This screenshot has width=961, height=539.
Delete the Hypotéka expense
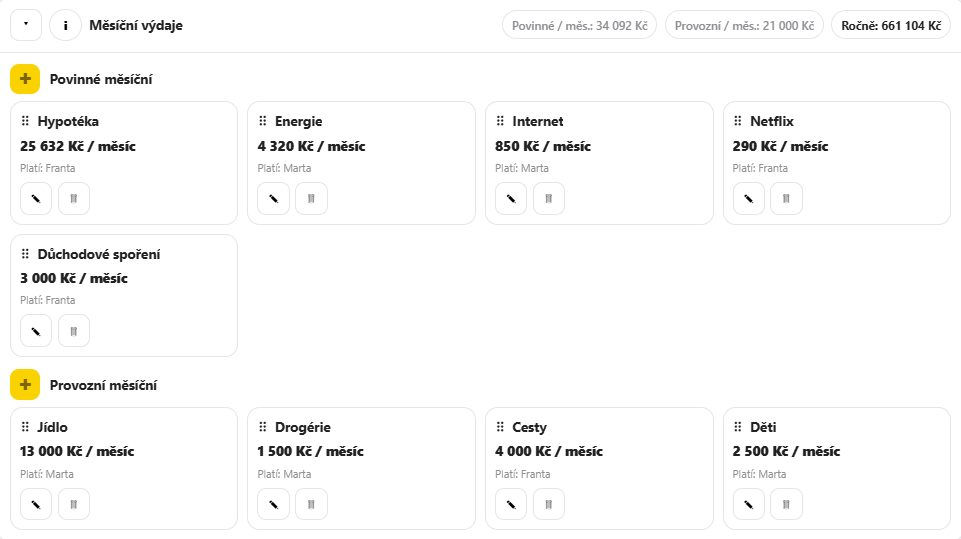pyautogui.click(x=74, y=199)
